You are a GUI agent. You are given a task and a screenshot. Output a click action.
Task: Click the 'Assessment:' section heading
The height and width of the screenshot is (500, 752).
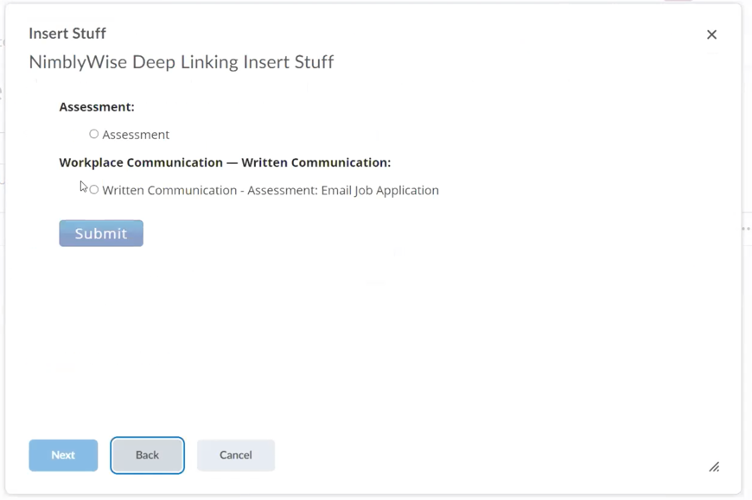(97, 107)
